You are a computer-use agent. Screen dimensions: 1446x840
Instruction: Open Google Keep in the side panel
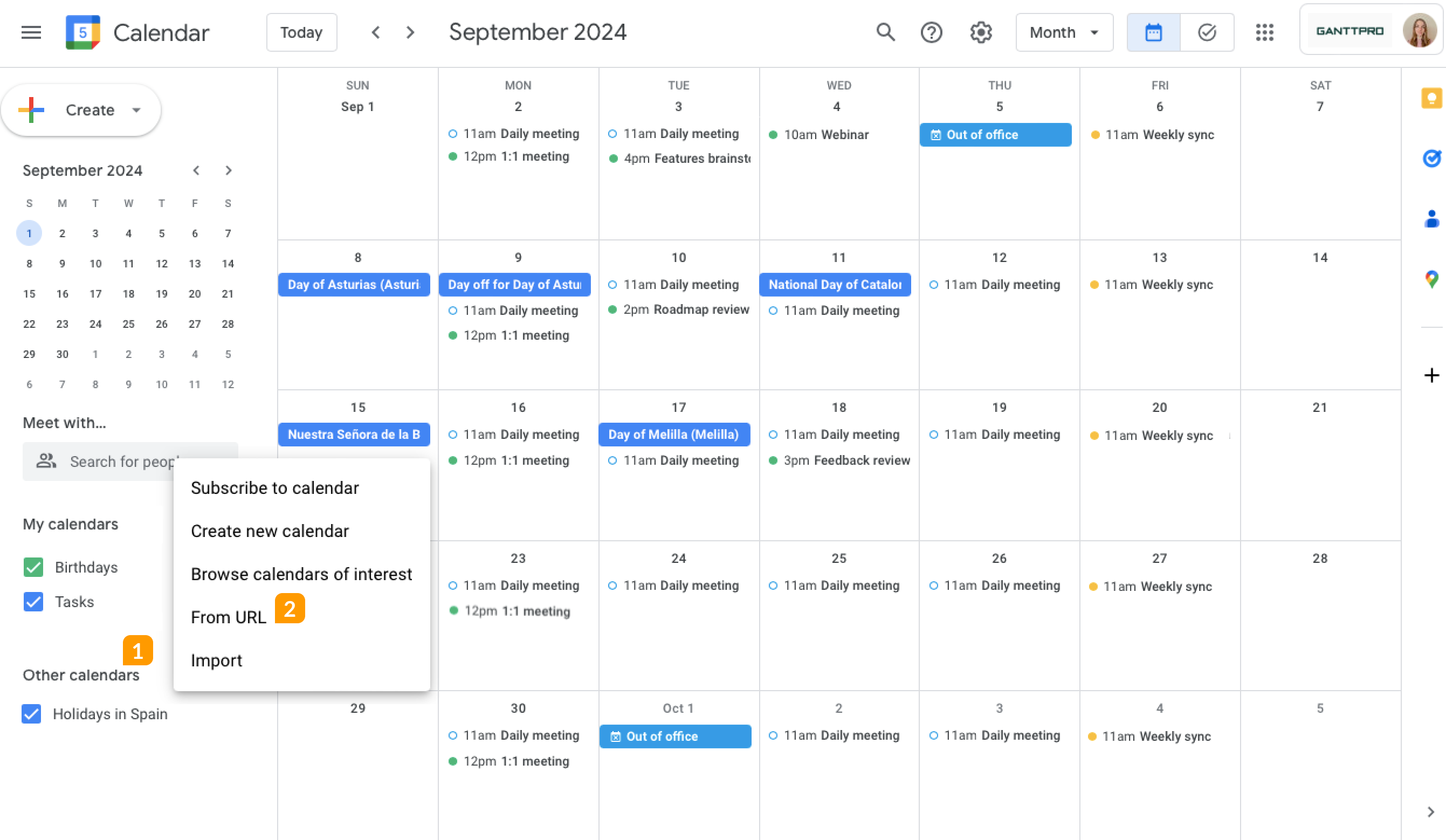point(1431,98)
